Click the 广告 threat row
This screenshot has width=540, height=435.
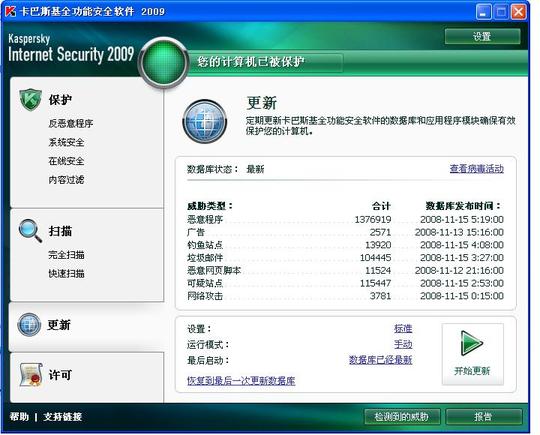[345, 232]
